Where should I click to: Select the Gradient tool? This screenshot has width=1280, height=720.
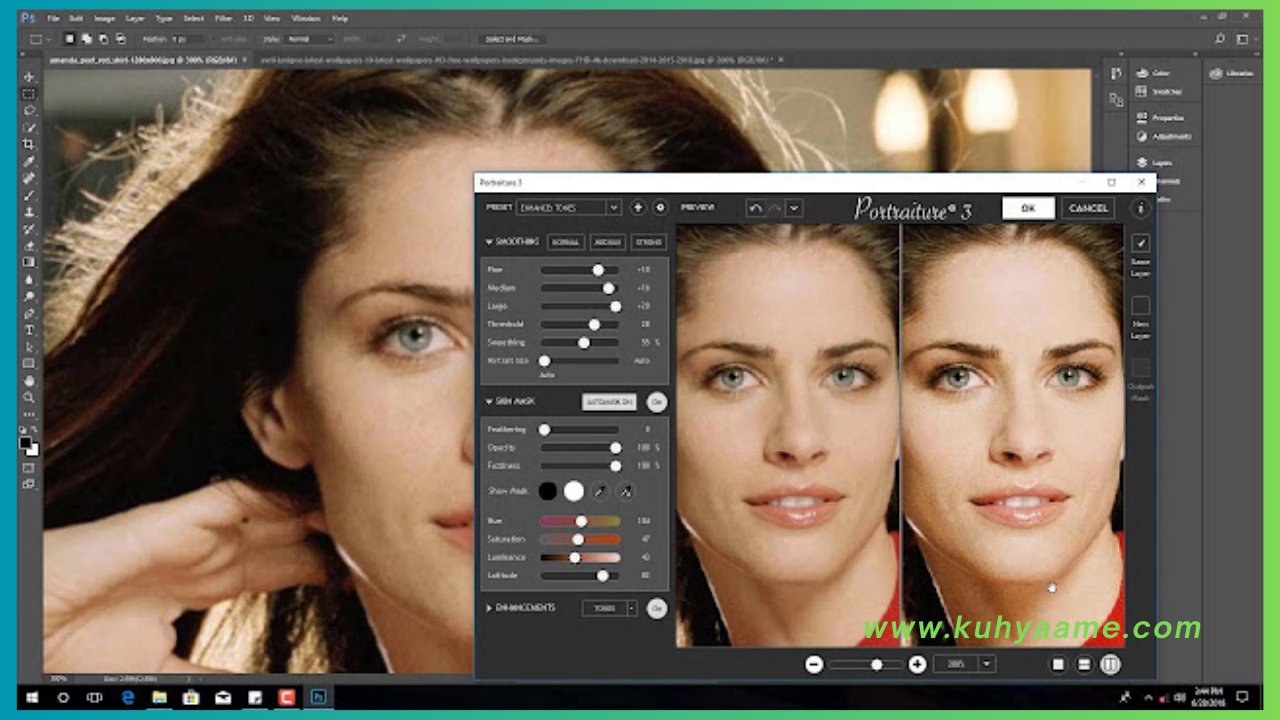coord(29,262)
